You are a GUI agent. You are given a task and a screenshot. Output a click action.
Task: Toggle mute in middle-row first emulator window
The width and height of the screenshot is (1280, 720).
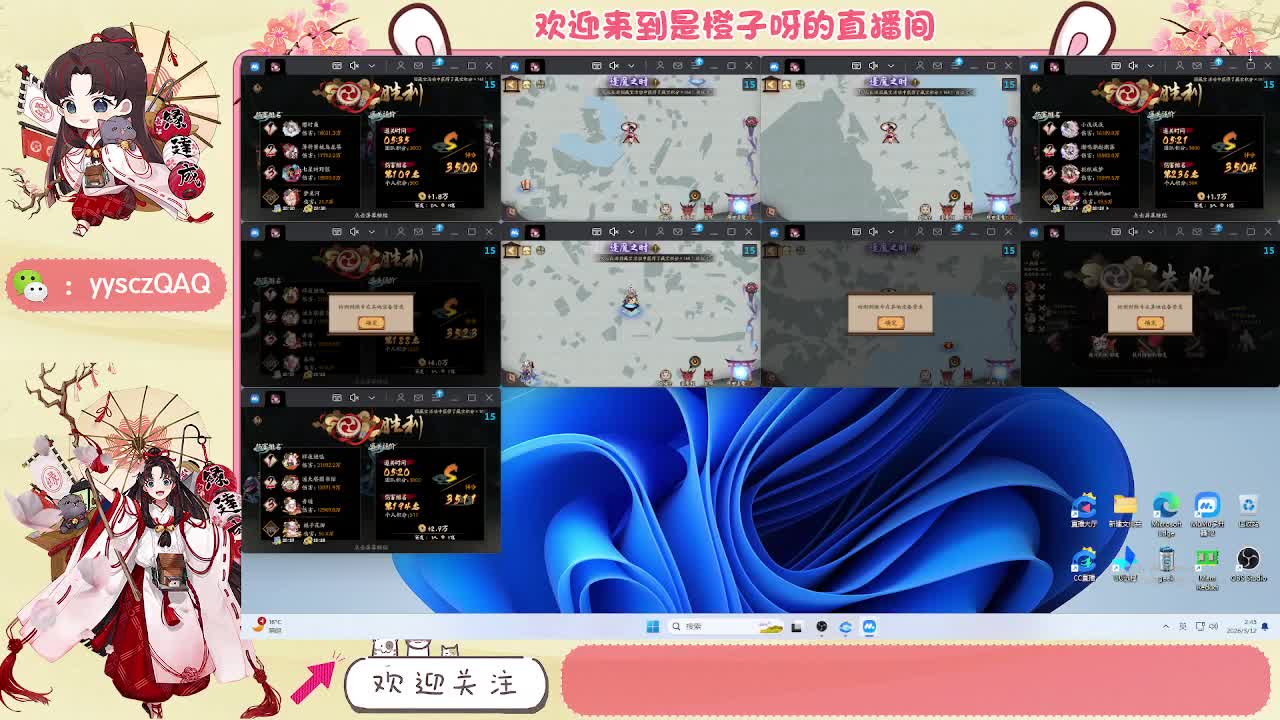[354, 232]
